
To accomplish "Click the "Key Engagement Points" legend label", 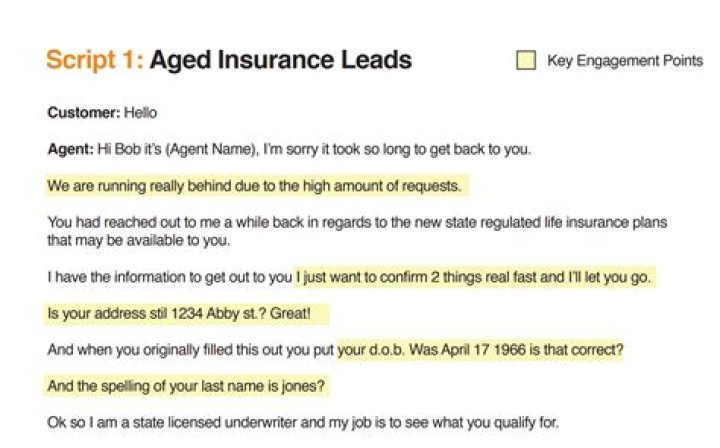I will point(624,61).
